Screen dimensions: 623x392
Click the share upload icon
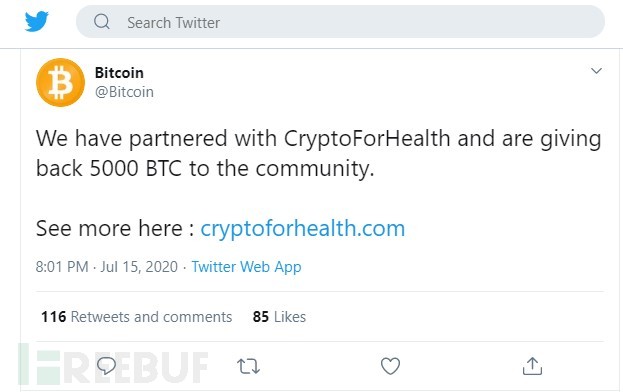tap(532, 366)
